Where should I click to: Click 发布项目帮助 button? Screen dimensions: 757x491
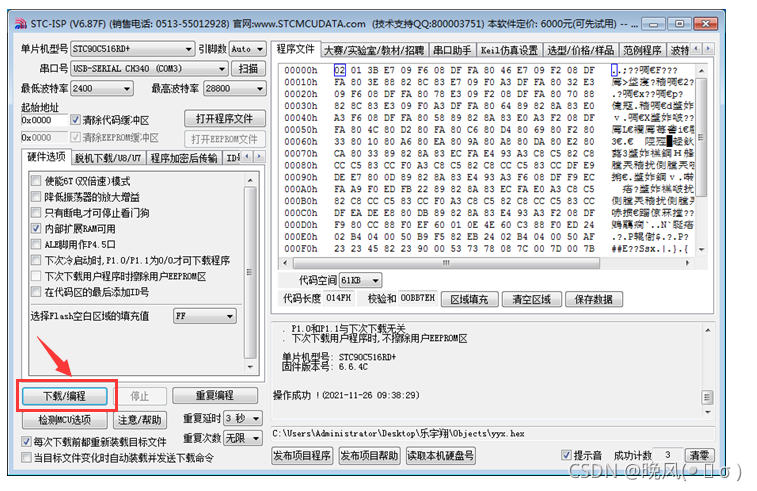[x=369, y=455]
